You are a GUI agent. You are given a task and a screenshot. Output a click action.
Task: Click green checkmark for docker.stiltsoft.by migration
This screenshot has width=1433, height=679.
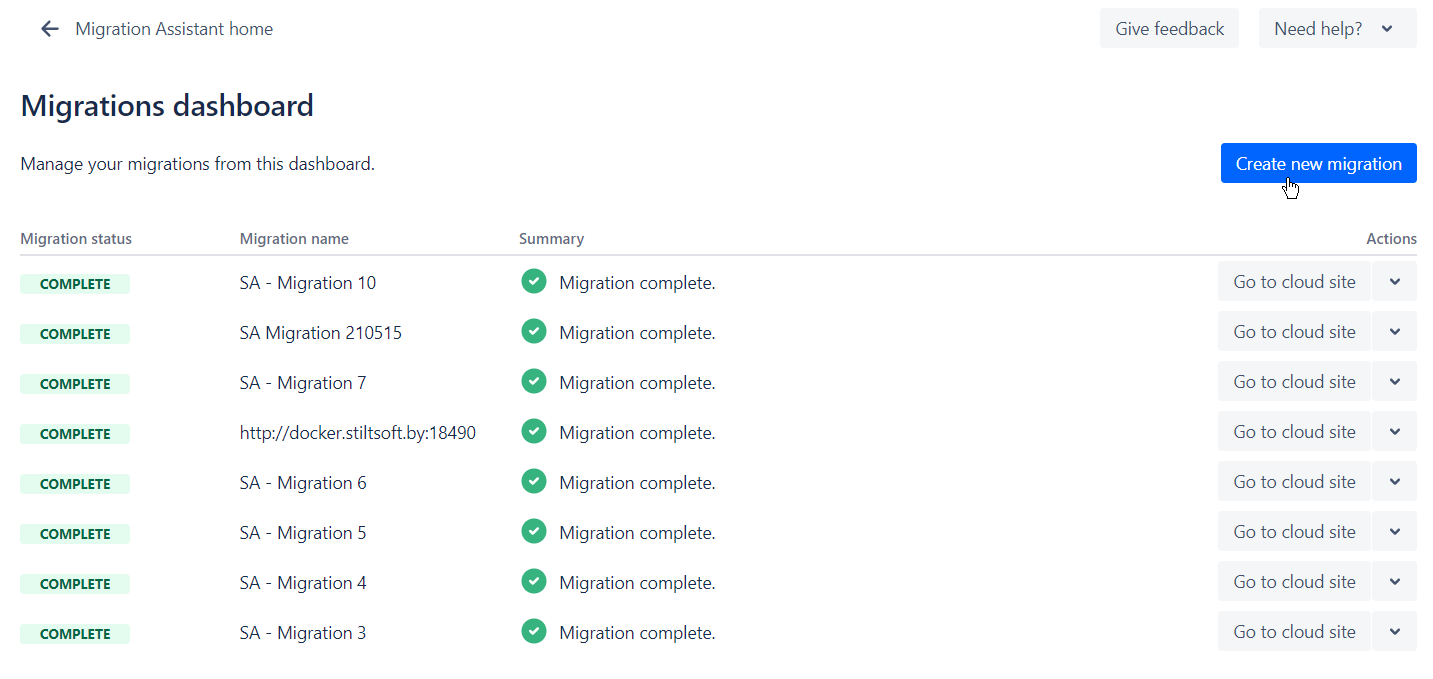534,431
